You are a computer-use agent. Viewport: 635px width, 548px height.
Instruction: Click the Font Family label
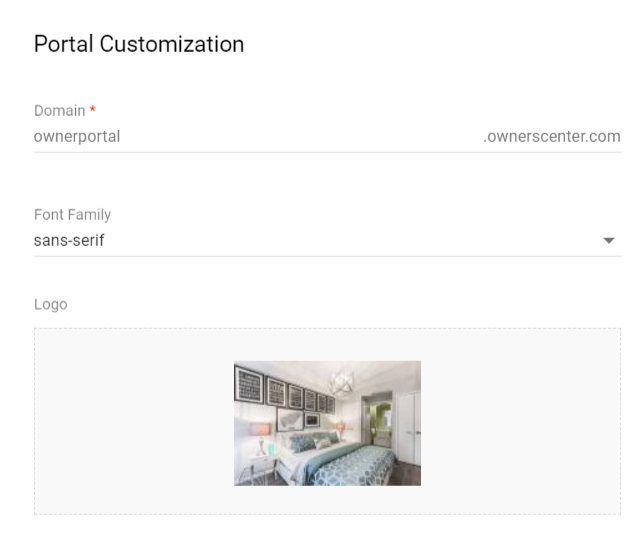point(72,215)
